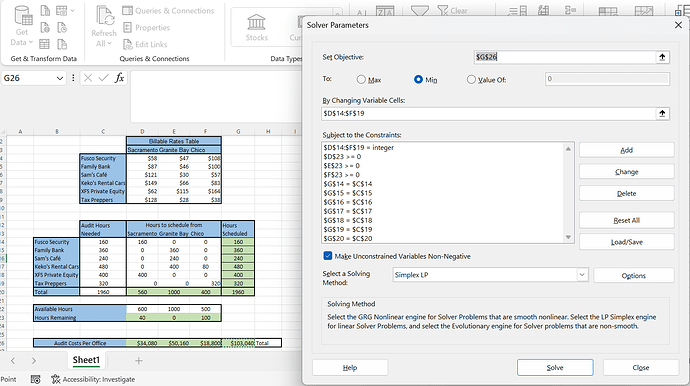The height and width of the screenshot is (386, 690).
Task: Click the From Table/Range icon
Action: coord(44,44)
